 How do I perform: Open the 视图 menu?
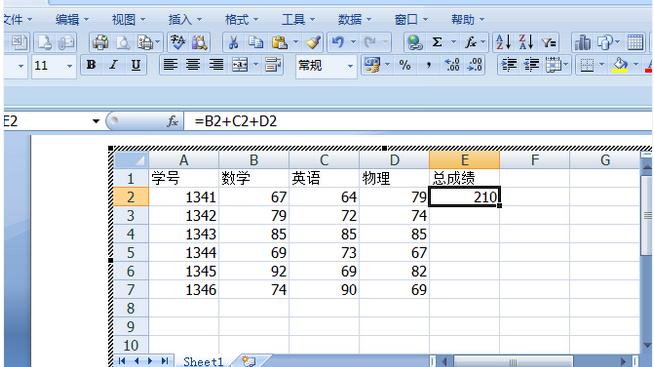coord(128,20)
